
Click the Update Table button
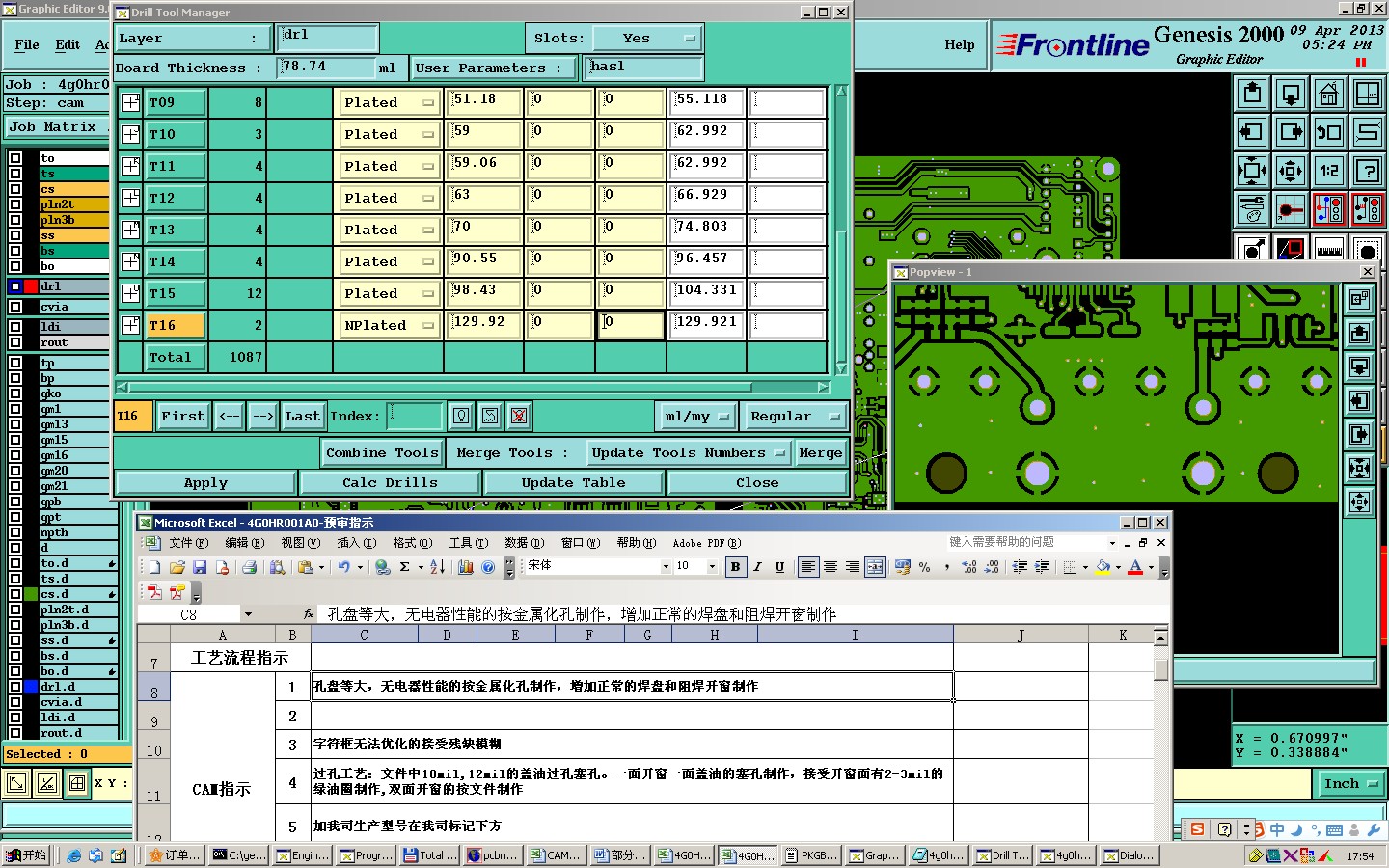(573, 482)
